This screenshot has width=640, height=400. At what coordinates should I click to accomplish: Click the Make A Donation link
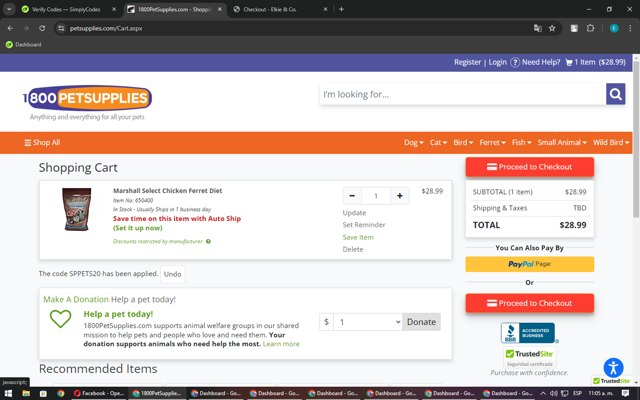coord(76,300)
